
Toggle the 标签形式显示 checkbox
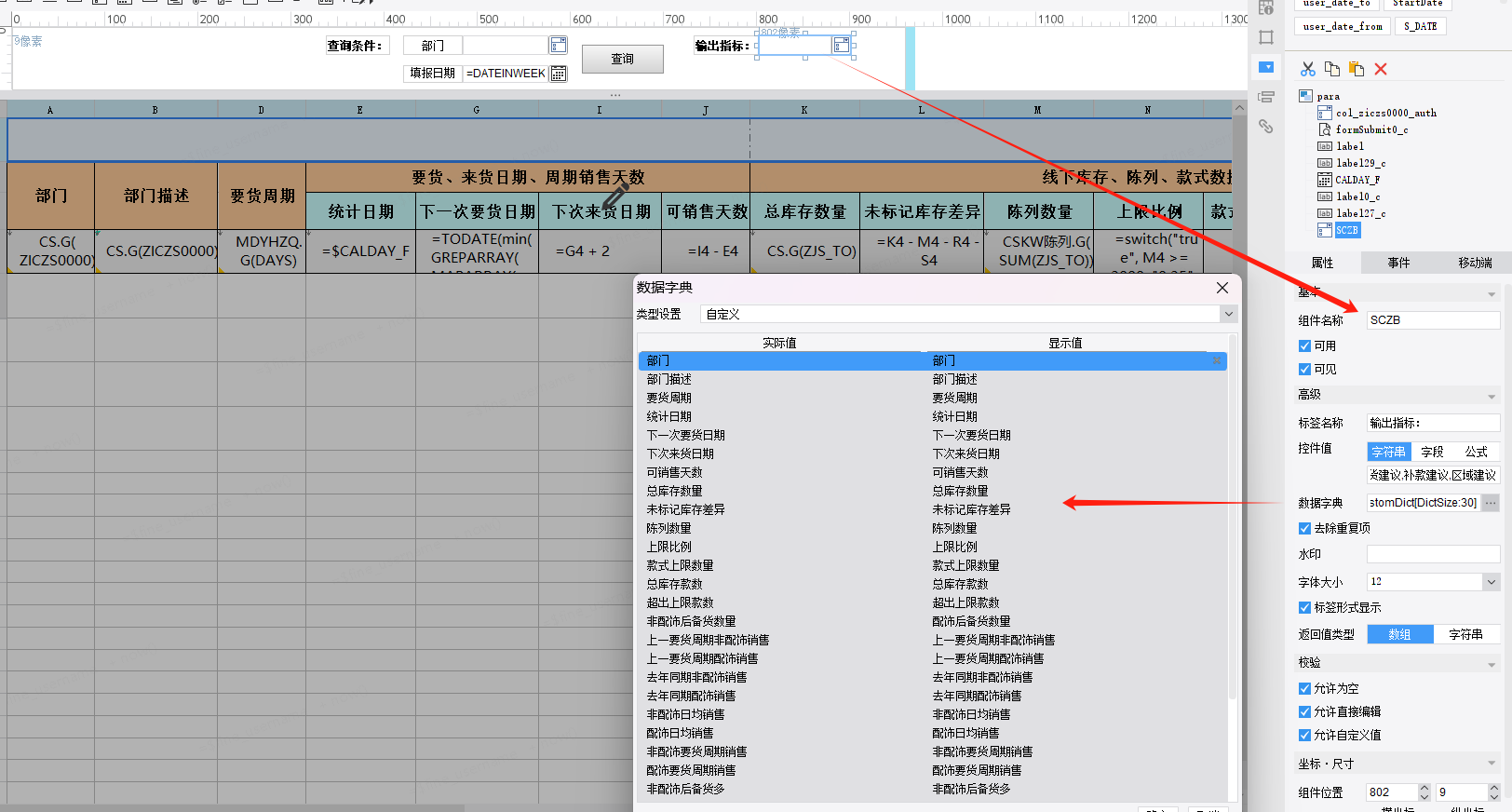(x=1304, y=607)
